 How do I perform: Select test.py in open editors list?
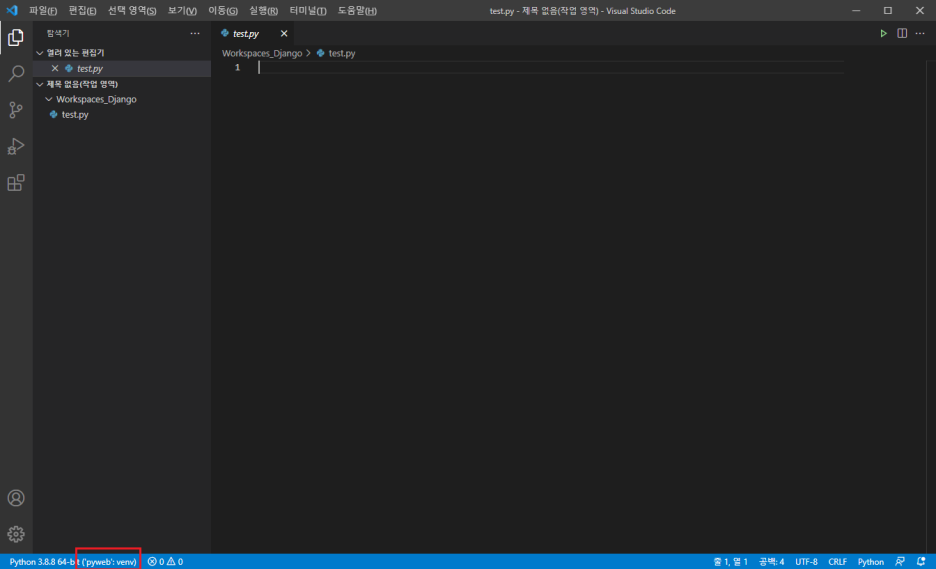pyautogui.click(x=122, y=69)
